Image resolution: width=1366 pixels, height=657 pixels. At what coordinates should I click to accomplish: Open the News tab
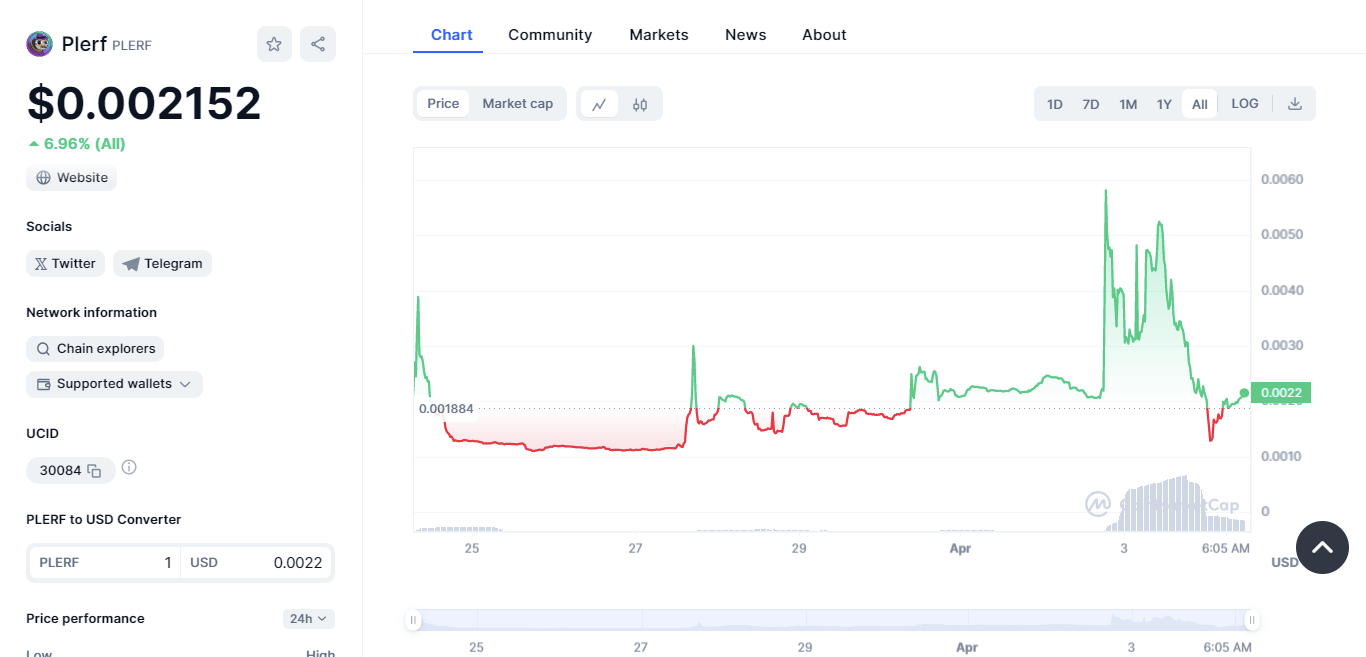coord(746,35)
